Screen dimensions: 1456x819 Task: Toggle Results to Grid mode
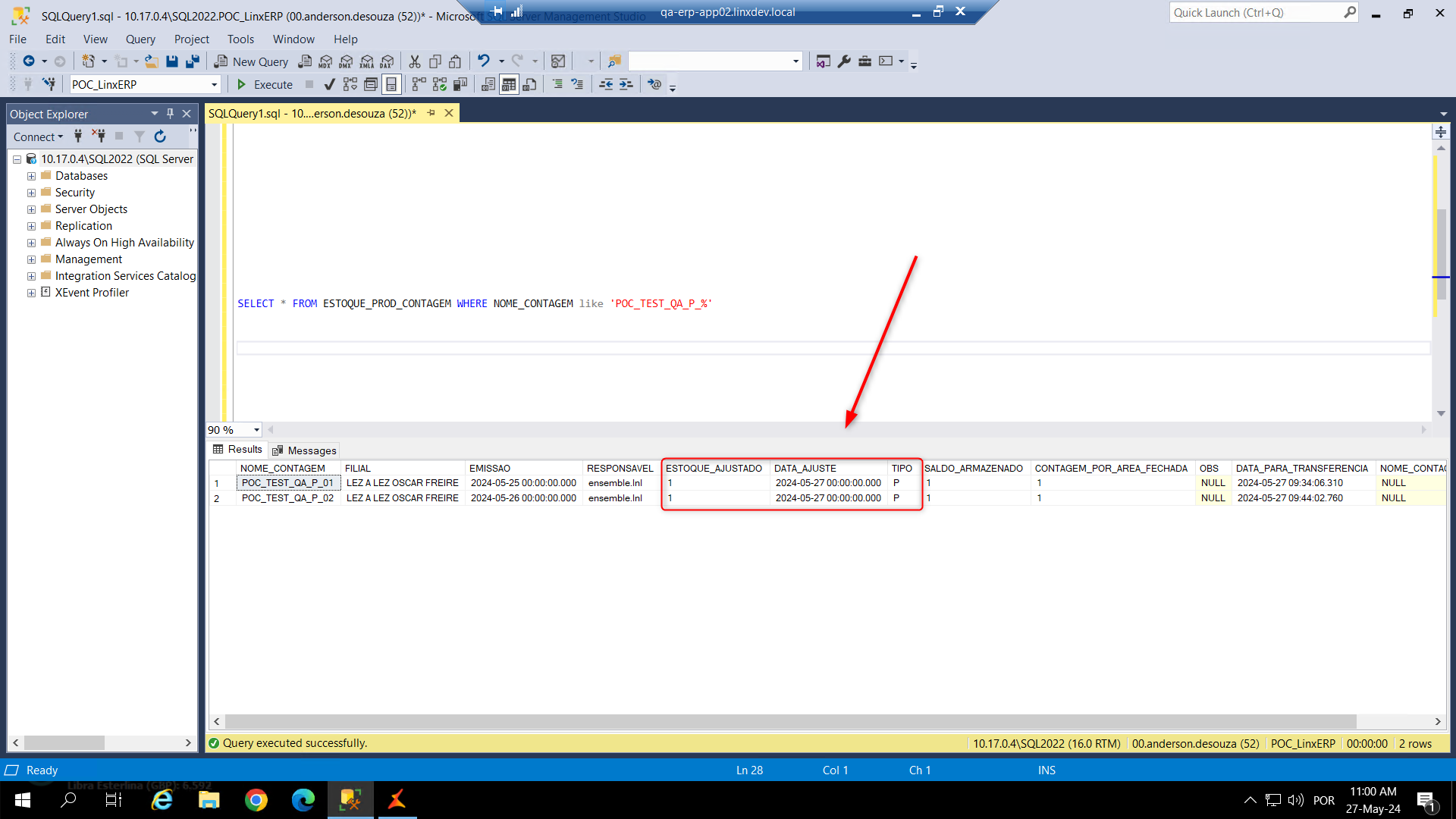point(509,84)
